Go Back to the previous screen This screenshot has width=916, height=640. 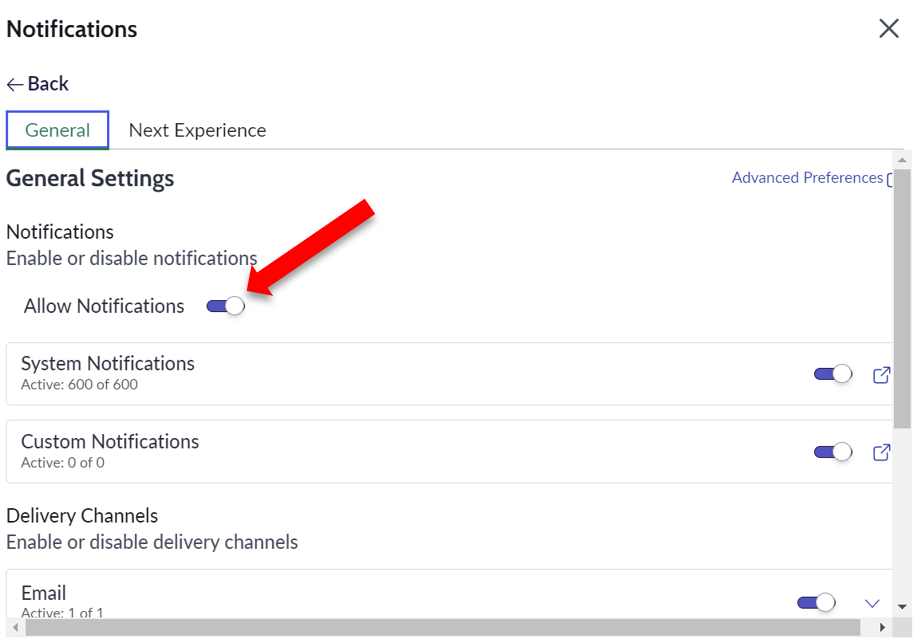click(37, 84)
